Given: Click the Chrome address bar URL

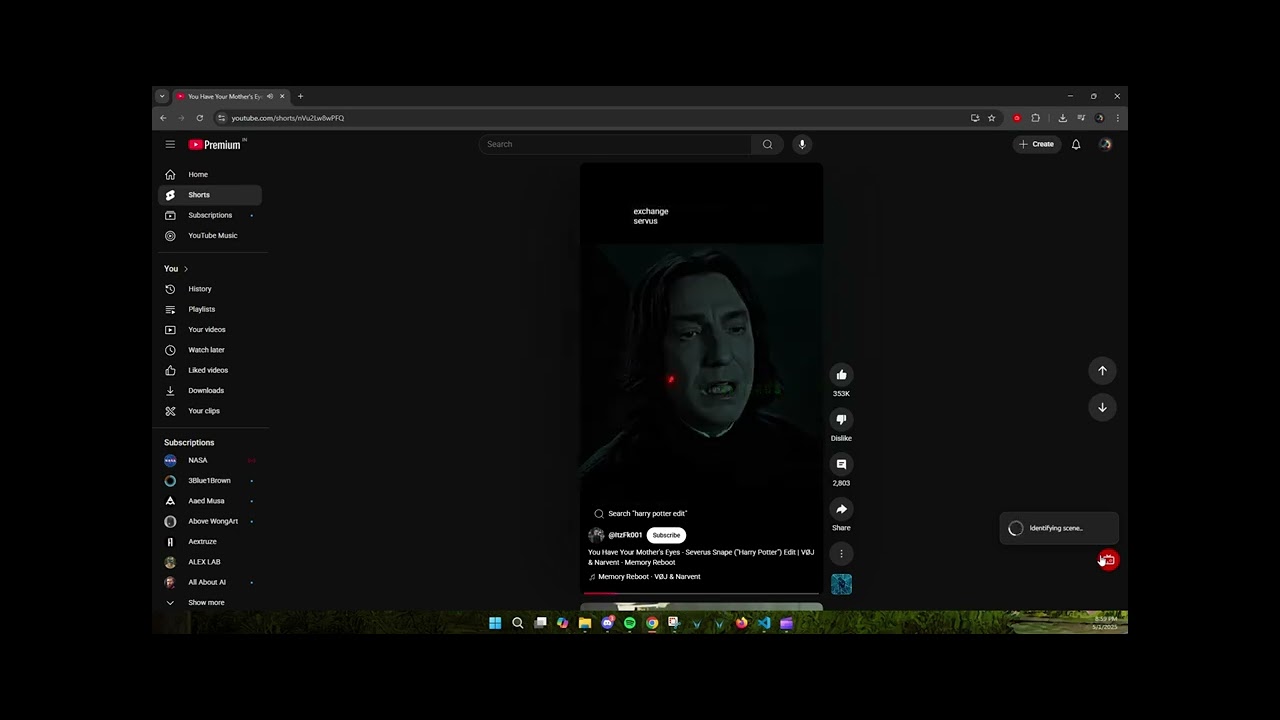Looking at the screenshot, I should (x=288, y=118).
